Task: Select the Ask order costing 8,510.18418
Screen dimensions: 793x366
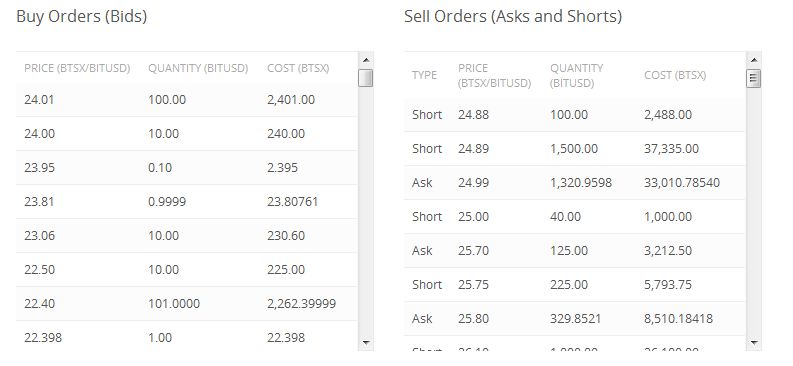Action: tap(575, 318)
